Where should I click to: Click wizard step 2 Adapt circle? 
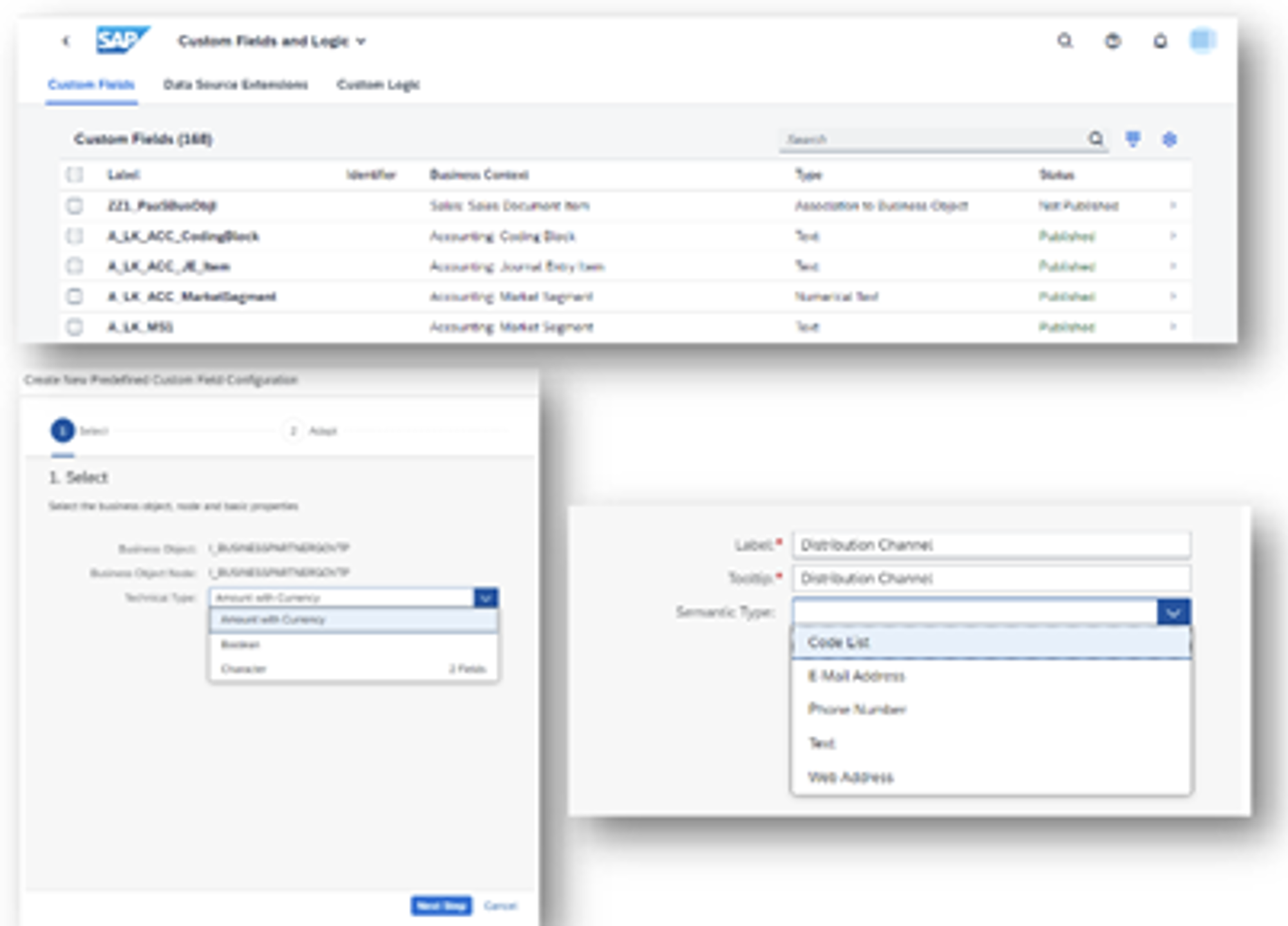point(293,430)
